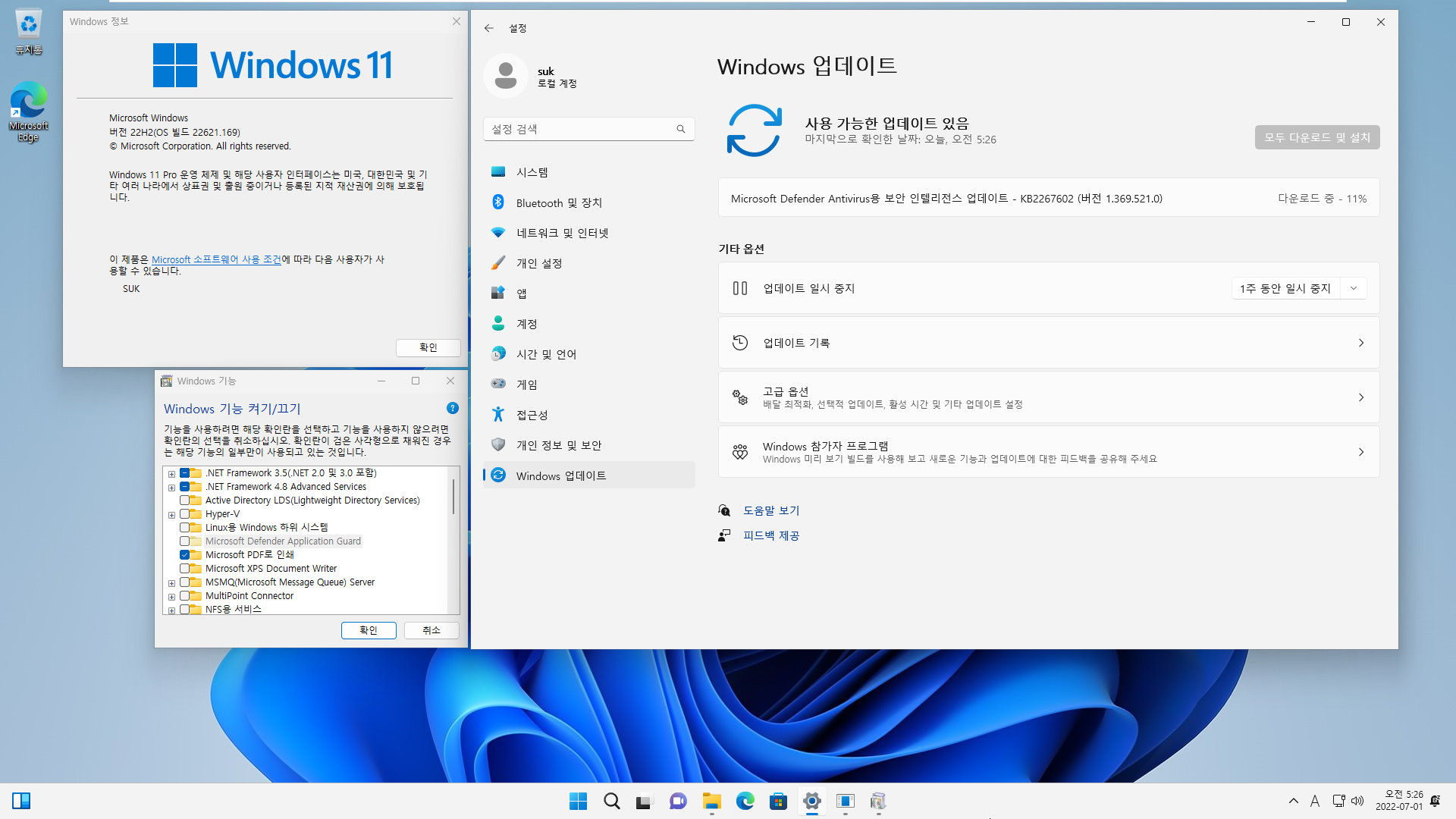Open Task View on taskbar
The image size is (1456, 819).
[645, 801]
